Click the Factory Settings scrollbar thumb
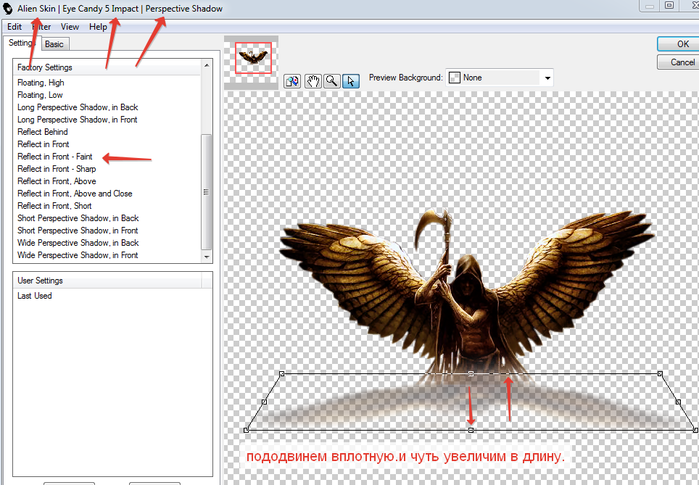 (x=206, y=192)
